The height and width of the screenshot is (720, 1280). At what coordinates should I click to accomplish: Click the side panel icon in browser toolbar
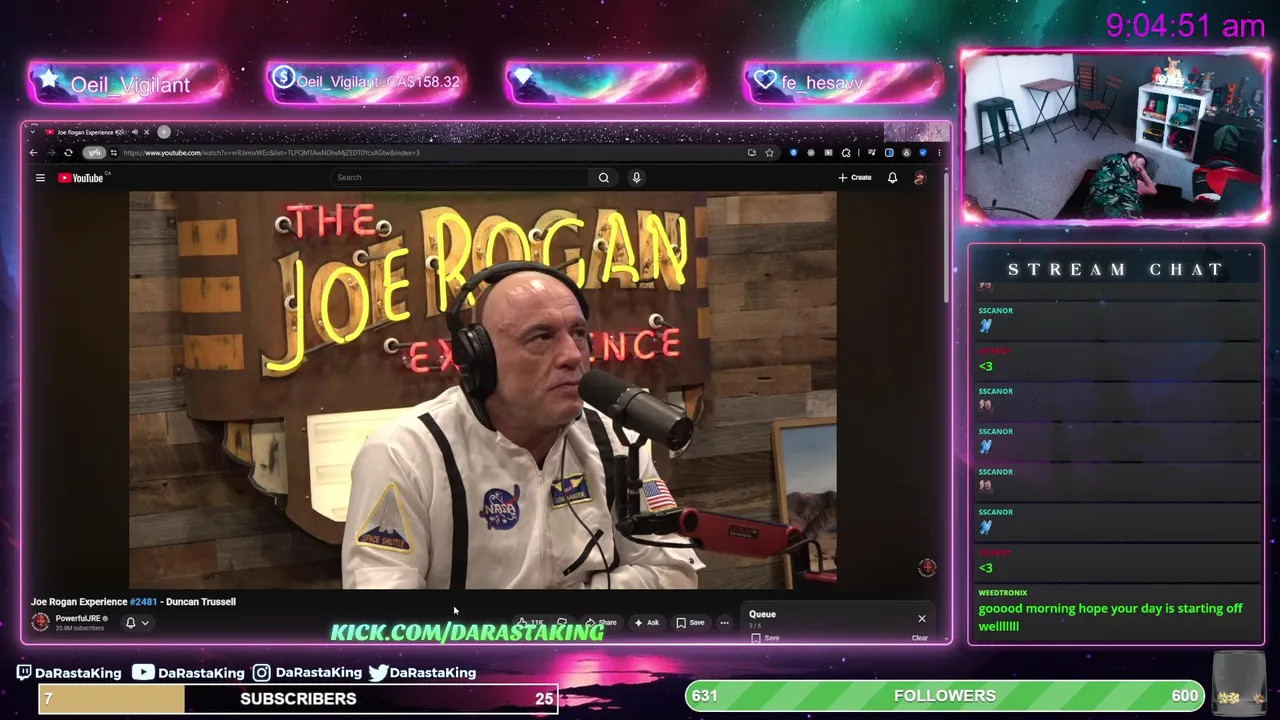click(x=889, y=153)
